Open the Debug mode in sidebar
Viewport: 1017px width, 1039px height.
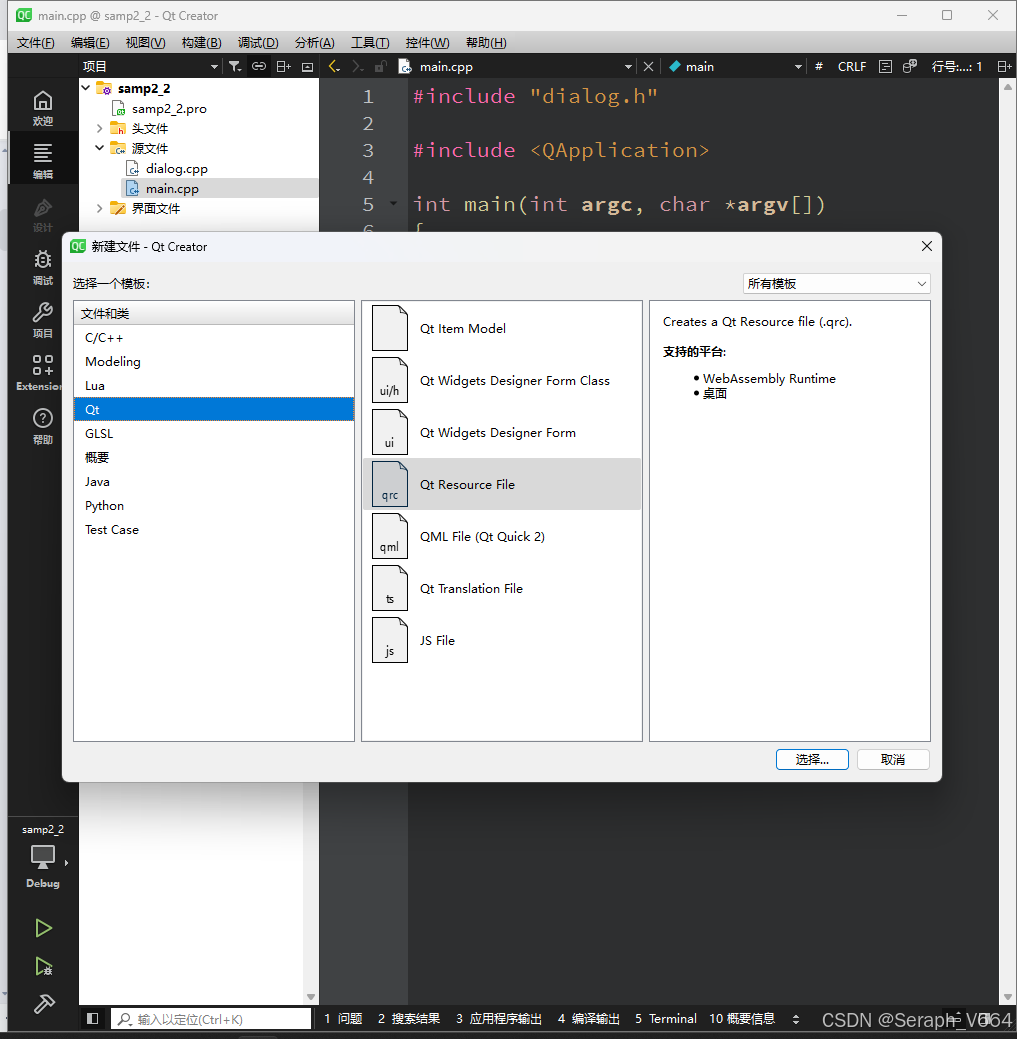click(x=43, y=267)
